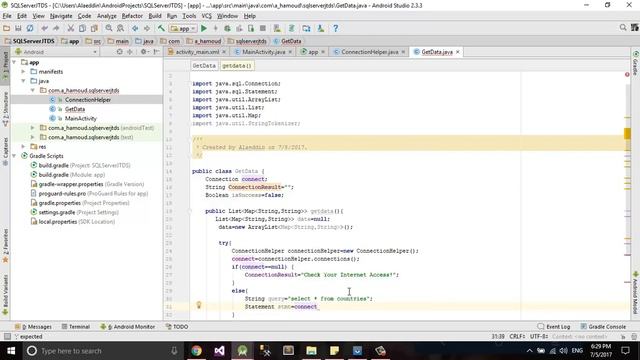Collapse the com.a_hamoud.sqlserverjtds package
This screenshot has height=360, width=640.
click(33, 91)
